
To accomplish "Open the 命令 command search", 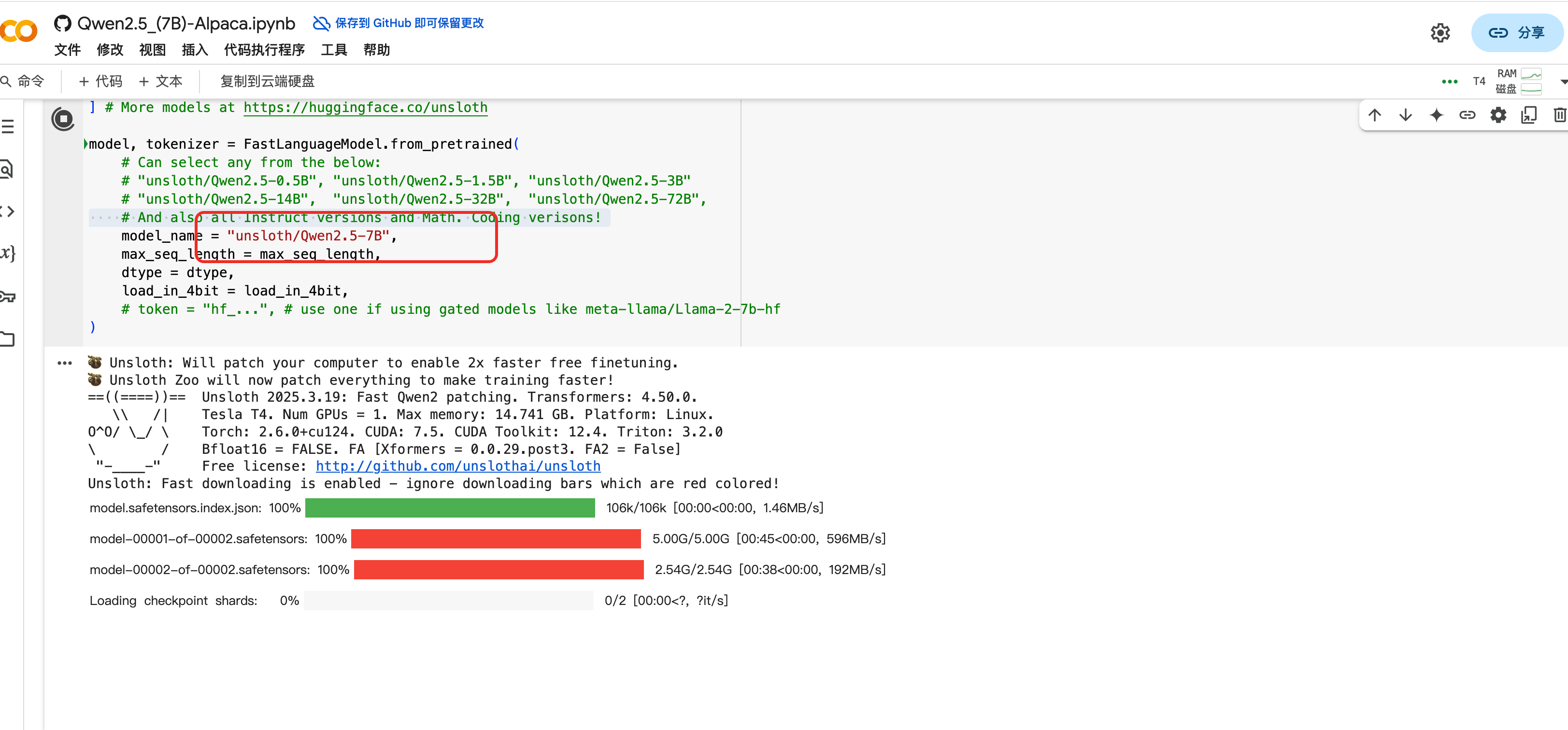I will [24, 81].
